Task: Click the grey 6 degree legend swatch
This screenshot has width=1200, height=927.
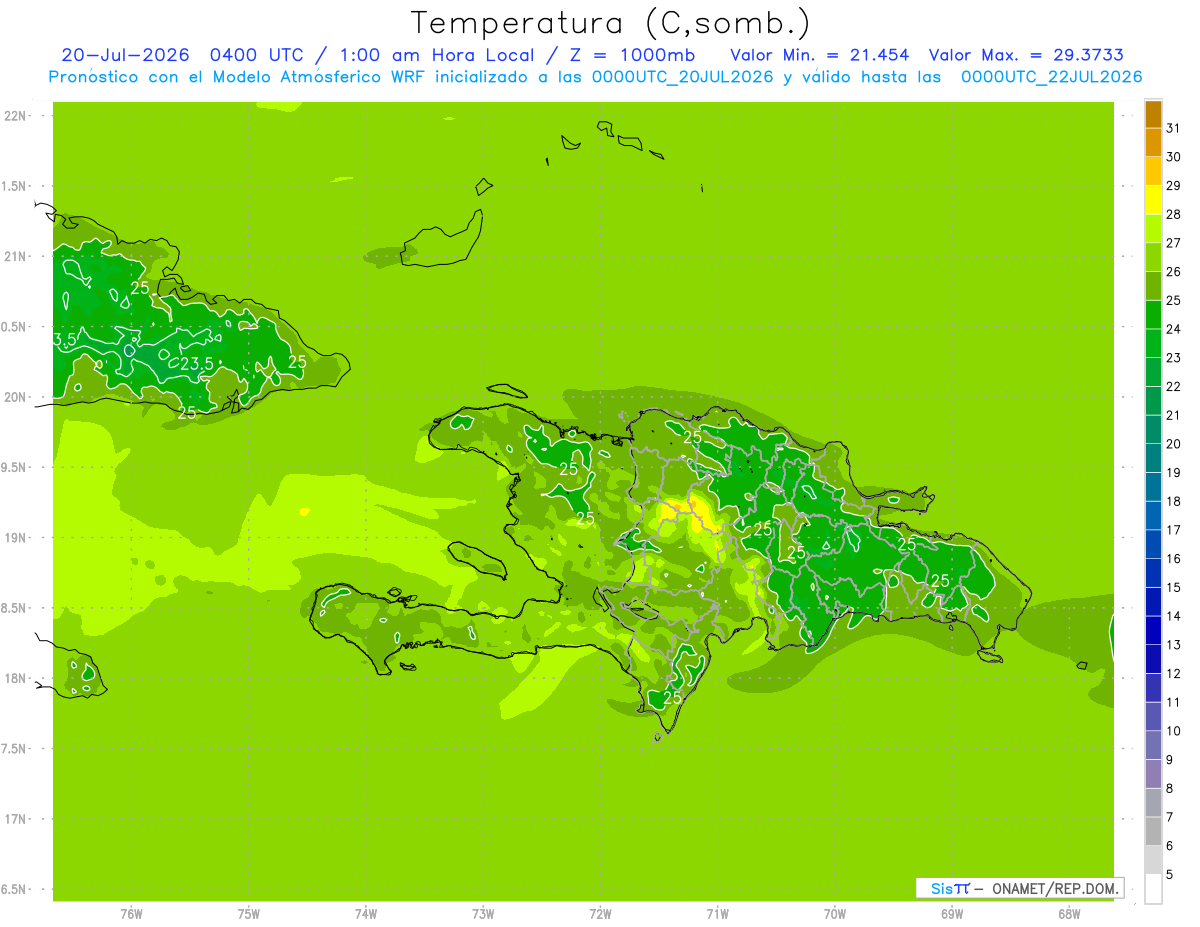Action: (x=1153, y=831)
